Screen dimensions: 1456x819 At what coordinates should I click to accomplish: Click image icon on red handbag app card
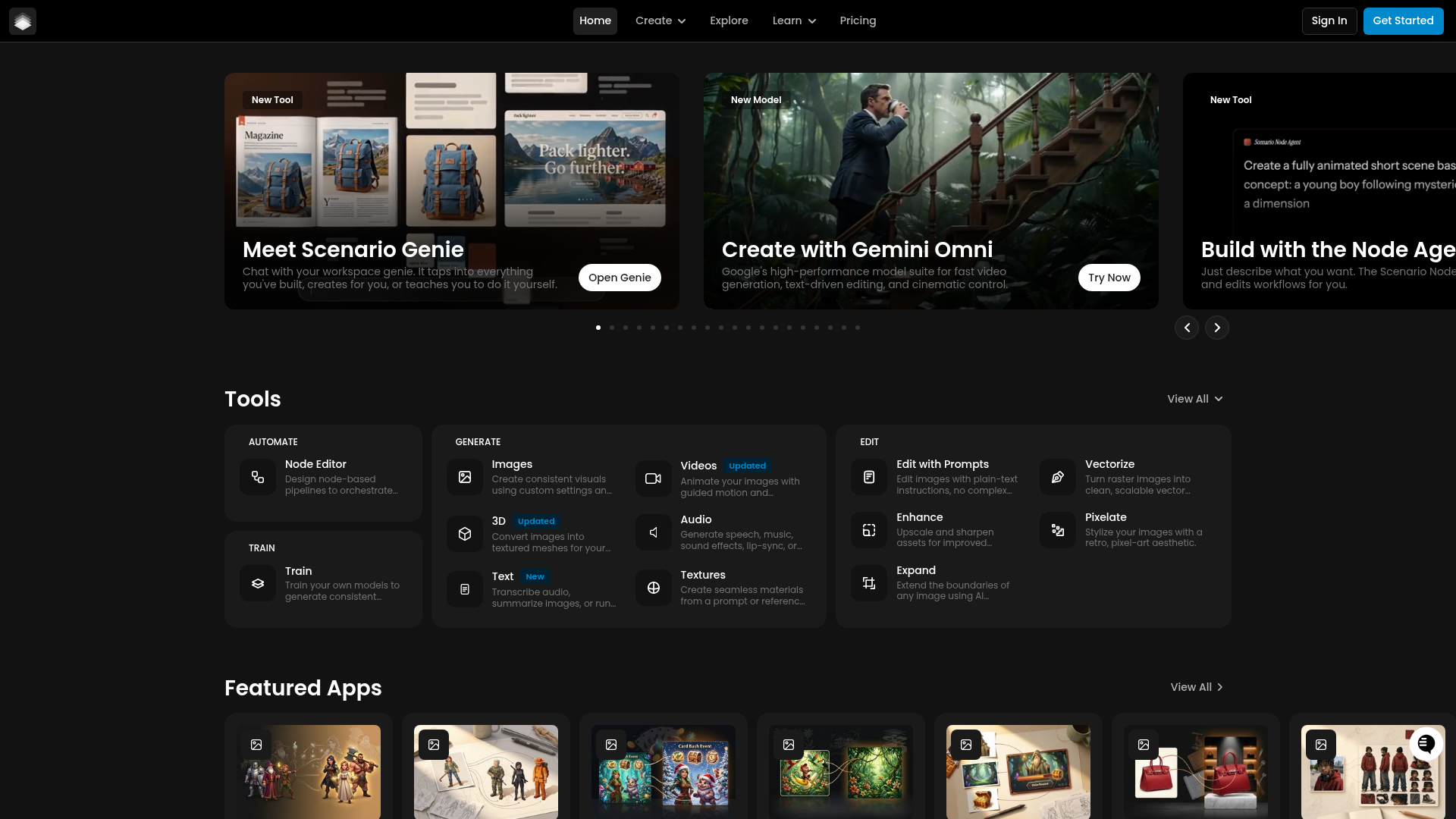(x=1144, y=745)
